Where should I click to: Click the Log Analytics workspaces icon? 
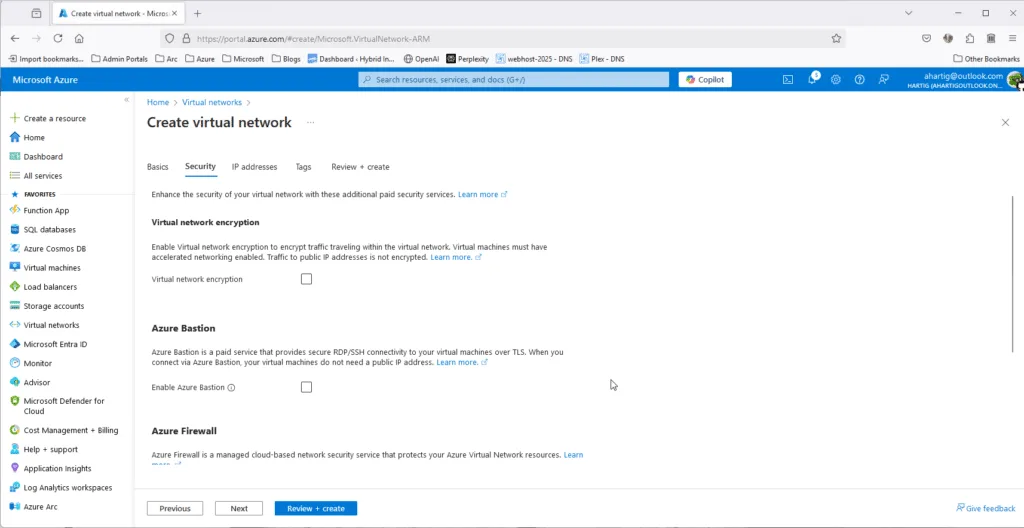pos(15,487)
